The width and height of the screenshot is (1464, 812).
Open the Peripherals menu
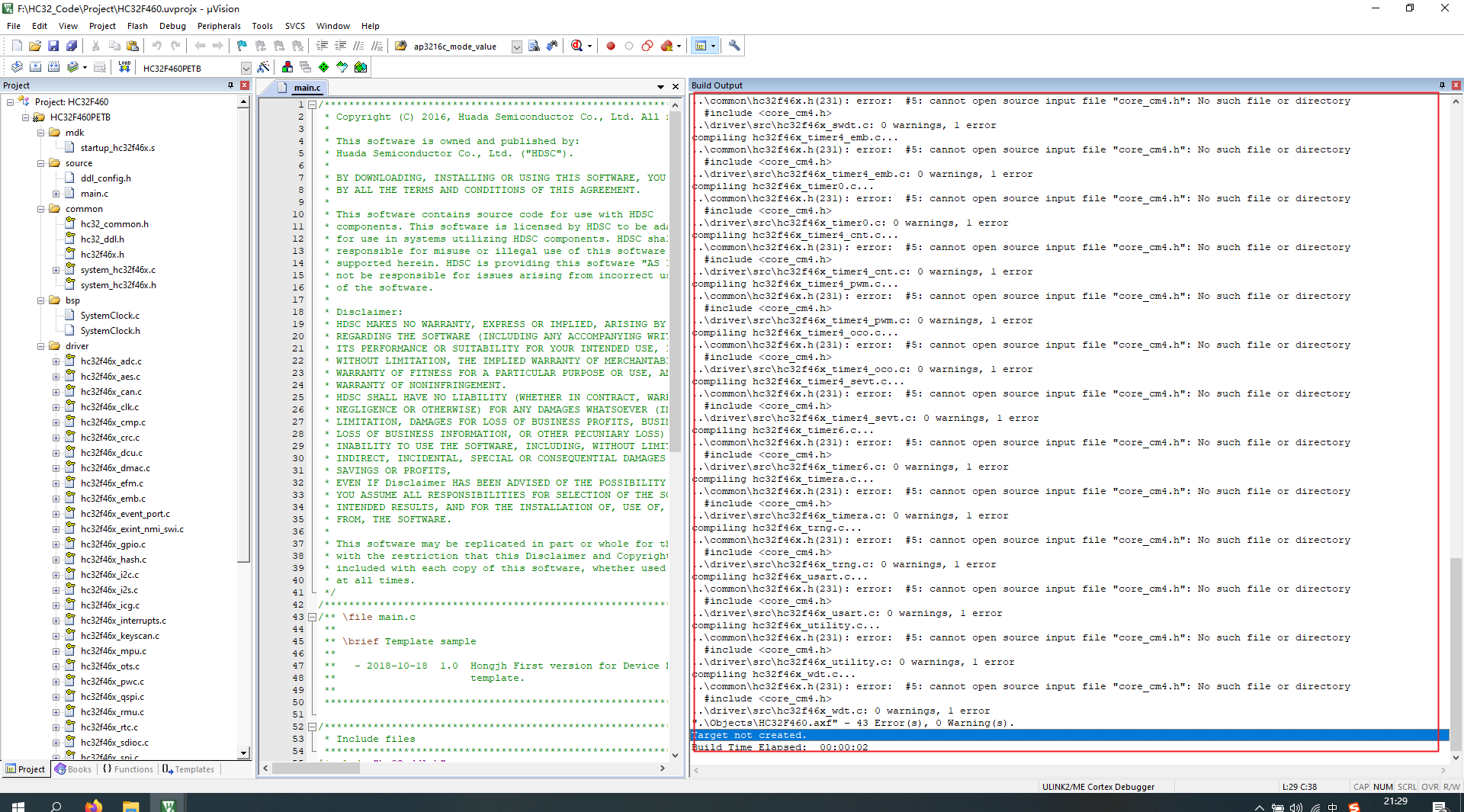click(x=219, y=26)
